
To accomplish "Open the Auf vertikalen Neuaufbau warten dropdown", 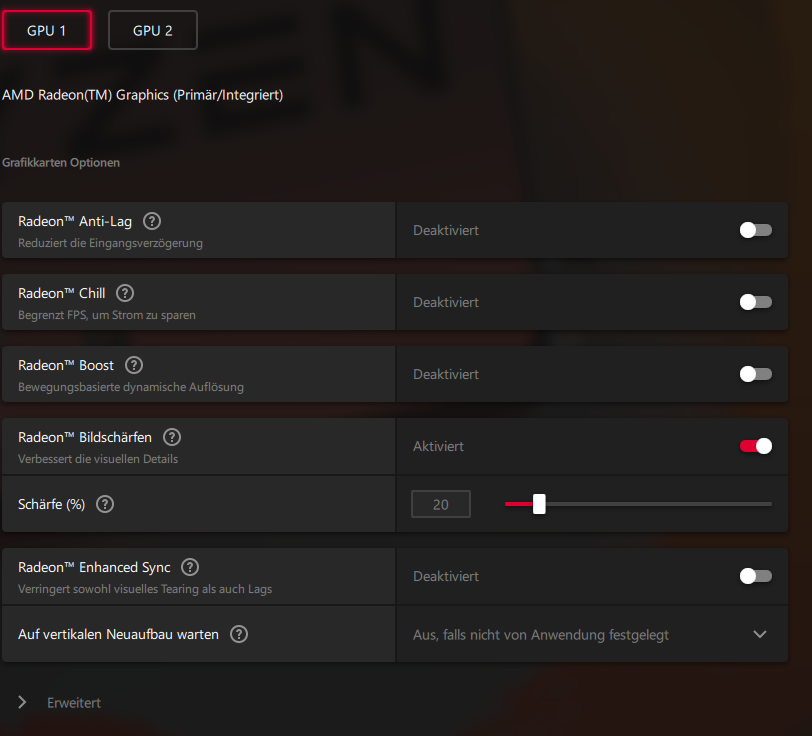I will [592, 634].
